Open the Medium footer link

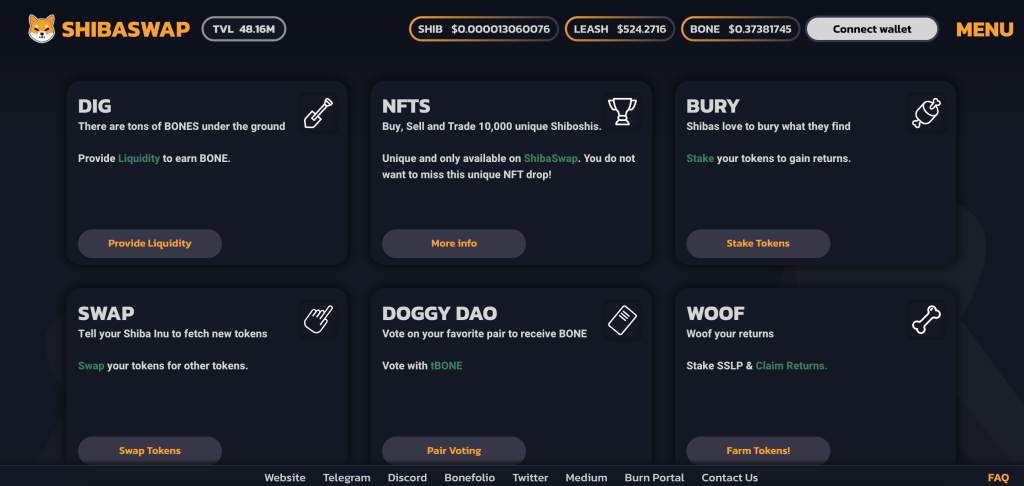(x=586, y=478)
